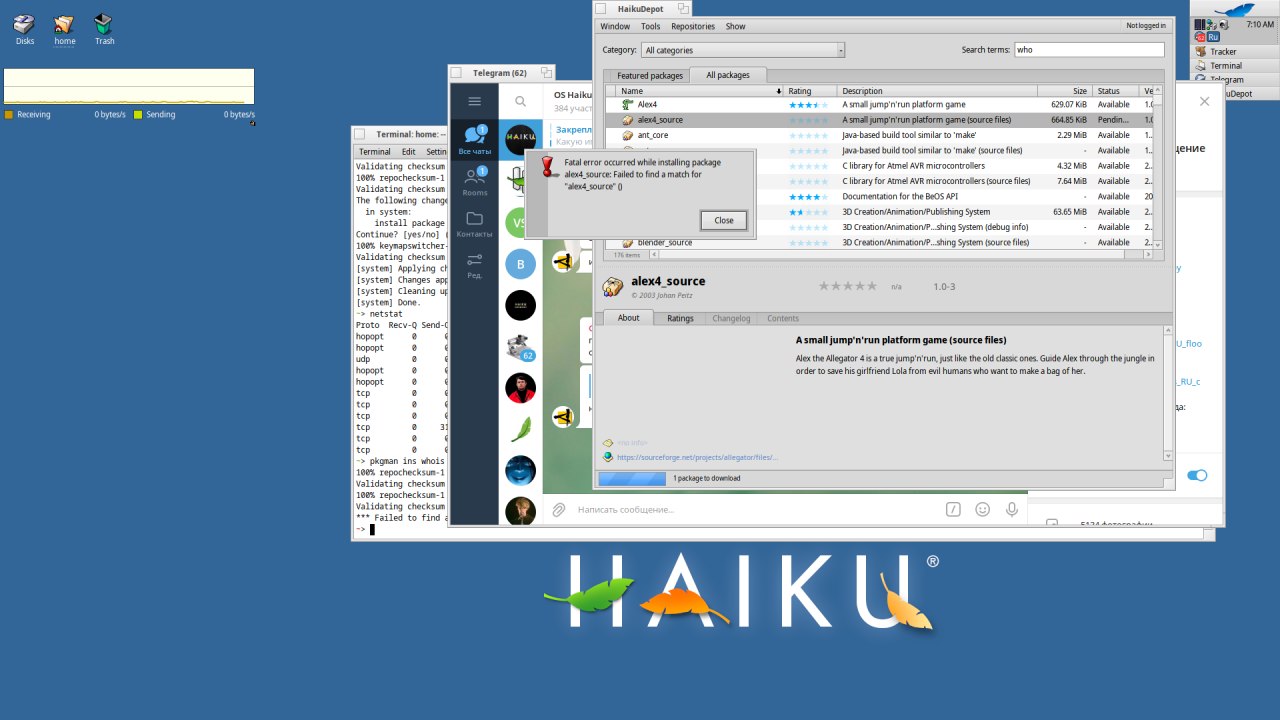
Task: Click the '1 package to download' progress bar
Action: tap(632, 478)
